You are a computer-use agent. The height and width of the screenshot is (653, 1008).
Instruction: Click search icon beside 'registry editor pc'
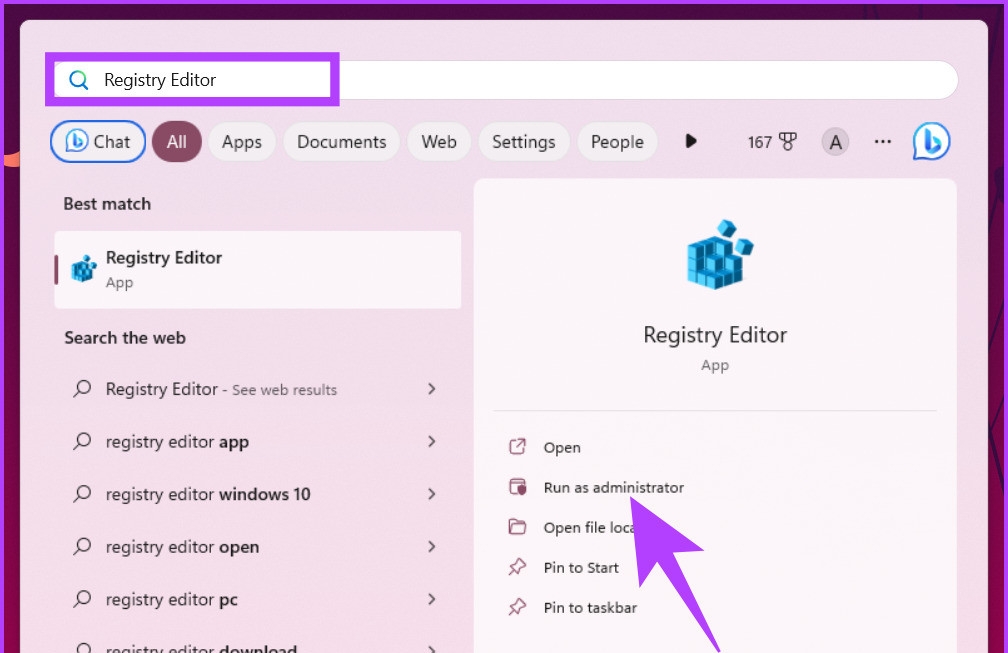pyautogui.click(x=82, y=599)
